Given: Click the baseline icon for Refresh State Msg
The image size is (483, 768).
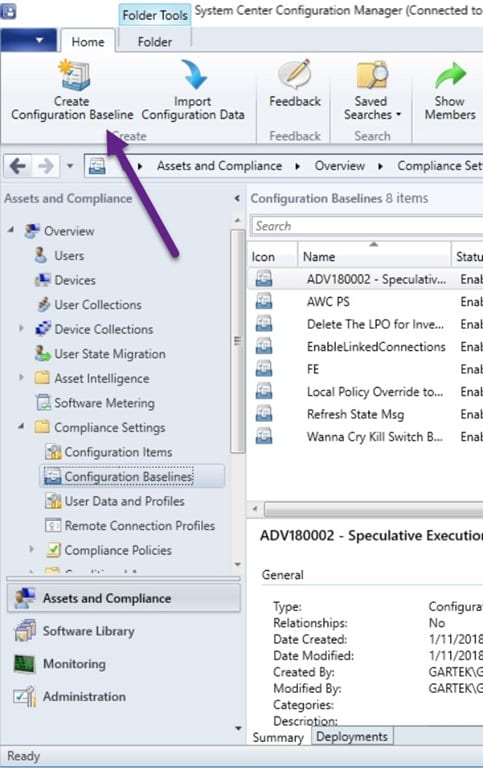Looking at the screenshot, I should (264, 414).
